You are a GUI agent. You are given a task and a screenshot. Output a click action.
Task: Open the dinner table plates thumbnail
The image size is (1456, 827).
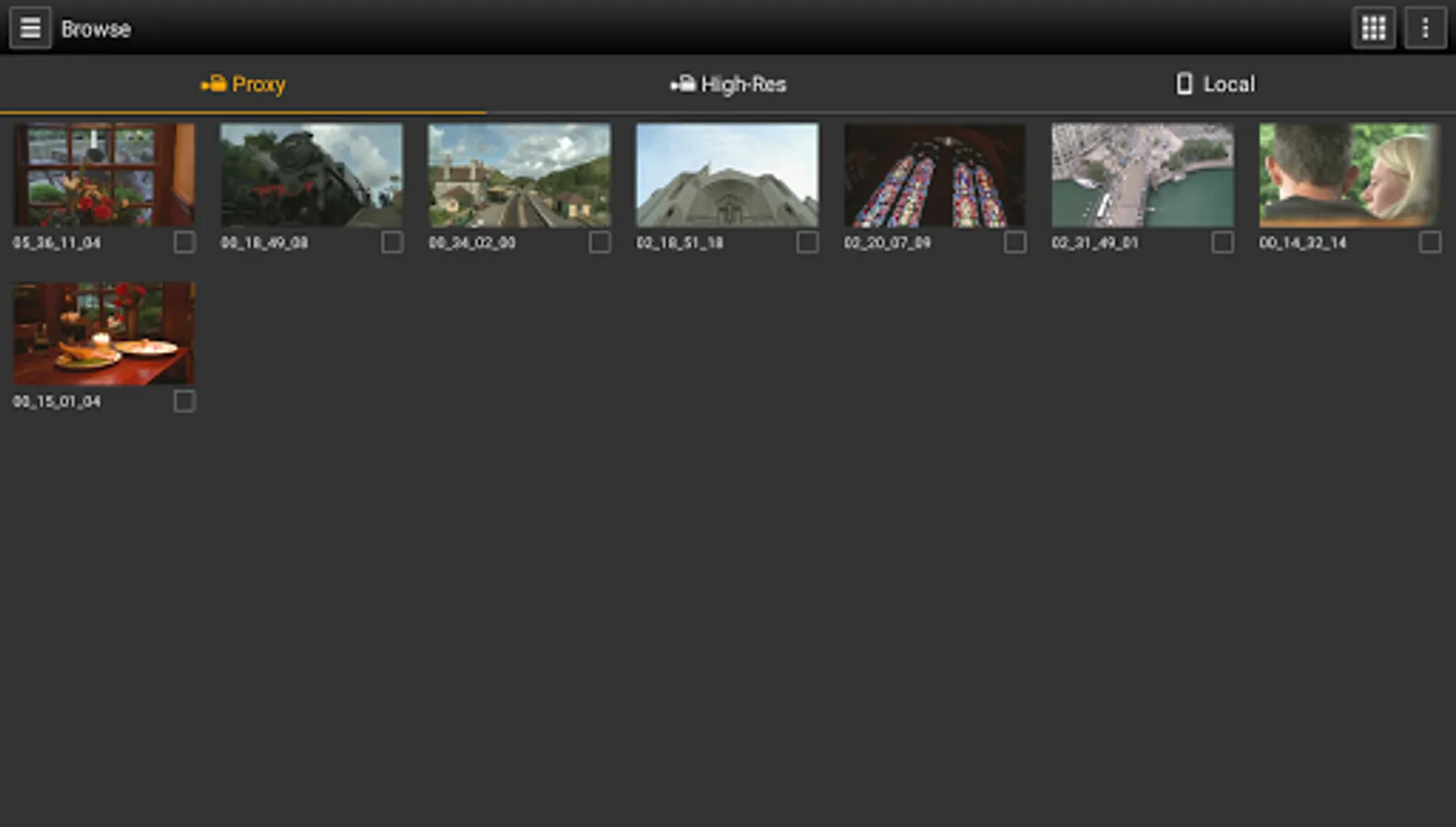[103, 334]
